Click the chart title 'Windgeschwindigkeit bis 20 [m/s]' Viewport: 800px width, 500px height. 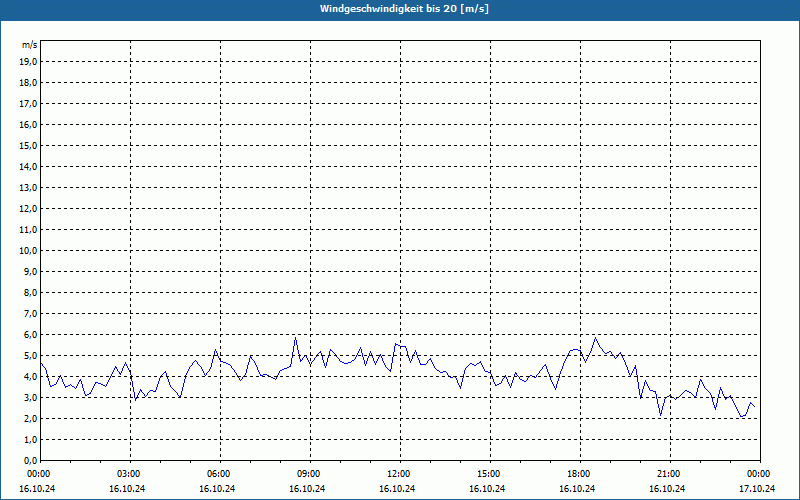coord(404,9)
